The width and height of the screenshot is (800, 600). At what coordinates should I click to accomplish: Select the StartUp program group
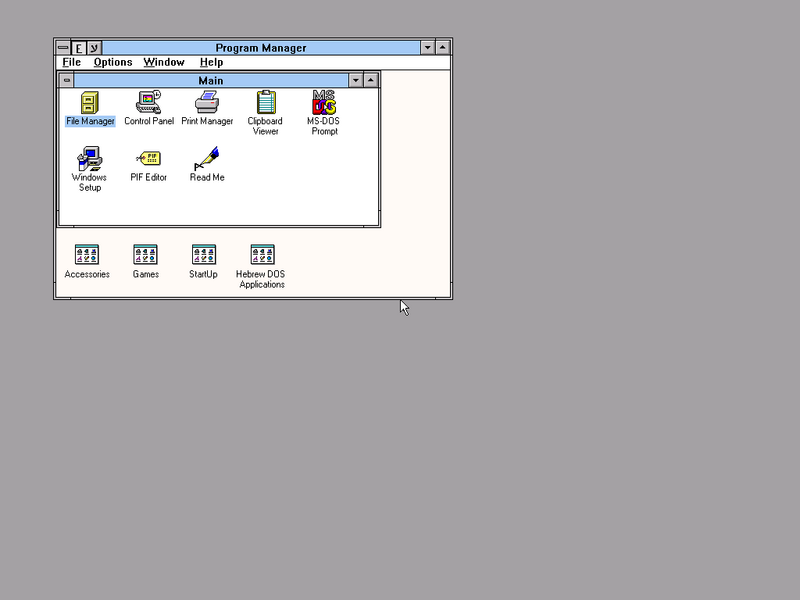point(204,255)
